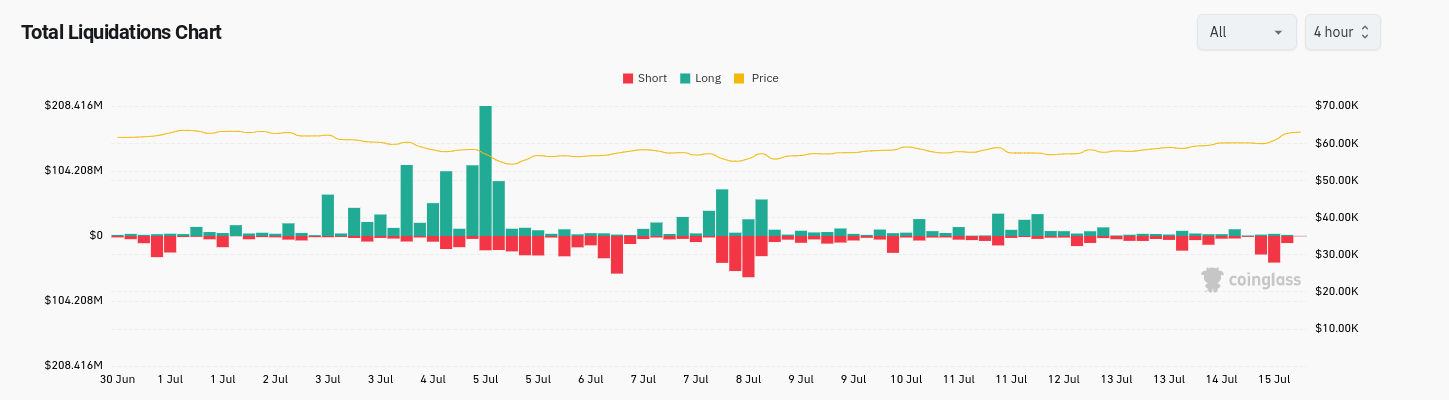Image resolution: width=1449 pixels, height=400 pixels.
Task: Click the red Short legend color swatch
Action: coord(628,78)
